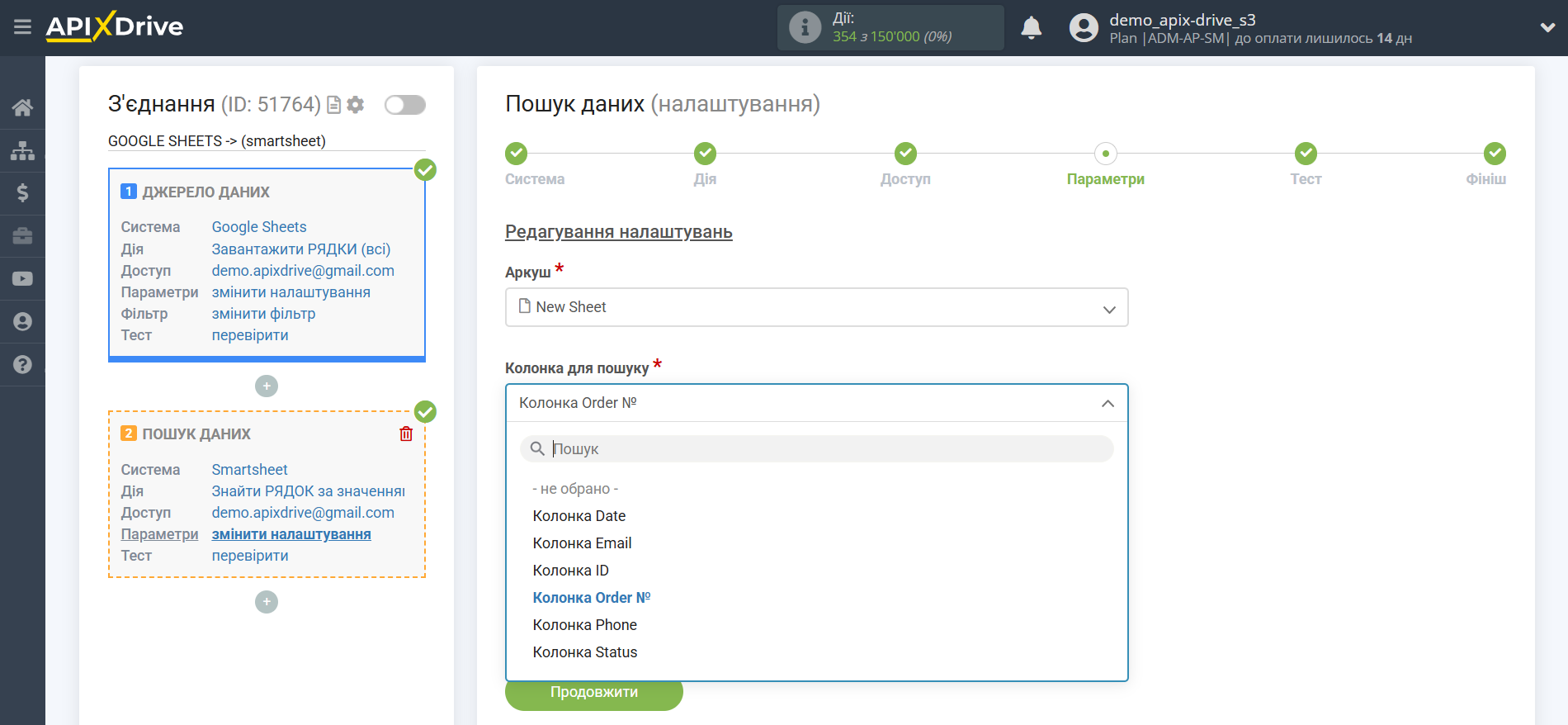This screenshot has width=1568, height=725.
Task: Click the actions info icon
Action: click(x=805, y=27)
